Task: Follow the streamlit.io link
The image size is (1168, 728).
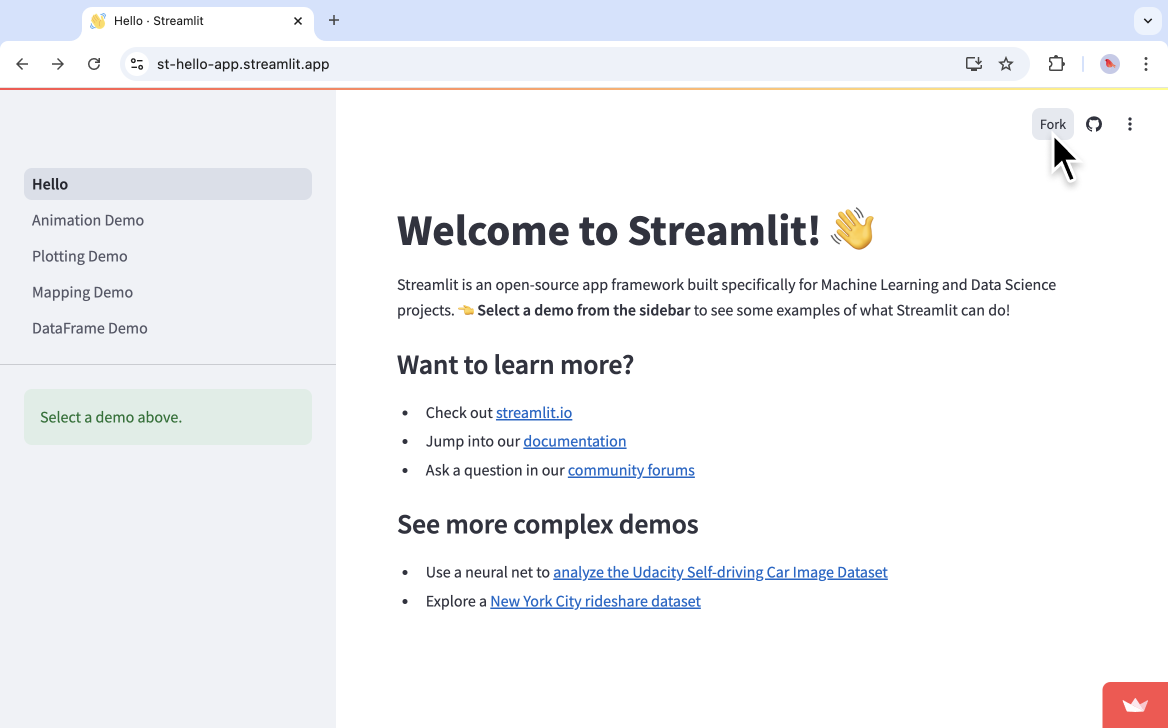Action: point(534,412)
